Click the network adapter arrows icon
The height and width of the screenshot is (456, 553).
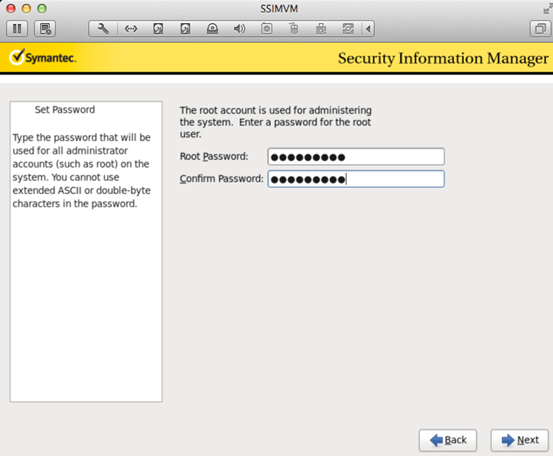point(131,29)
